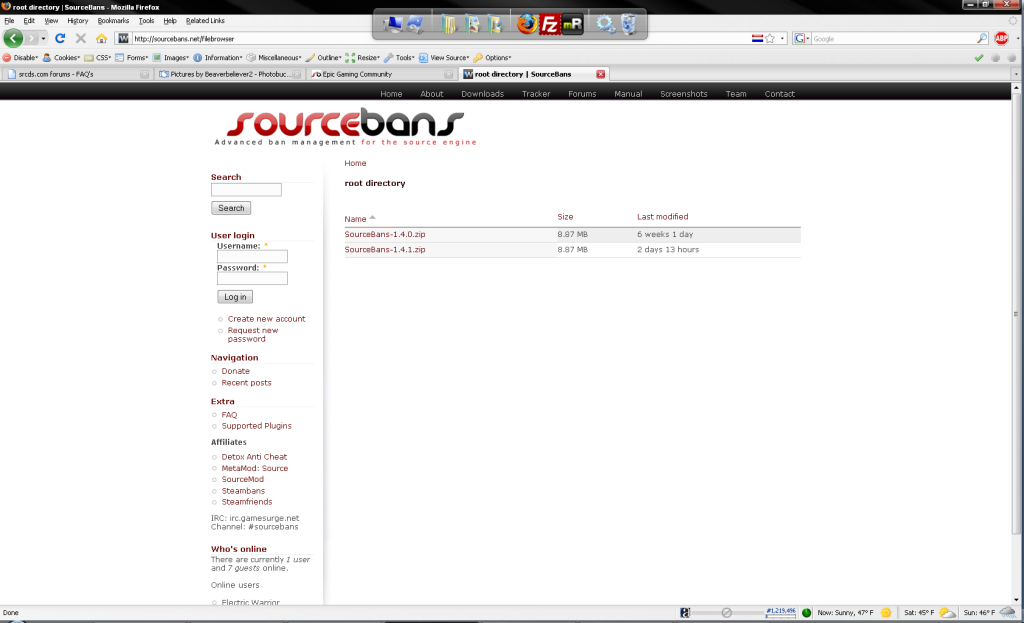The height and width of the screenshot is (623, 1024).
Task: Go to the browser home page icon
Action: coord(101,38)
